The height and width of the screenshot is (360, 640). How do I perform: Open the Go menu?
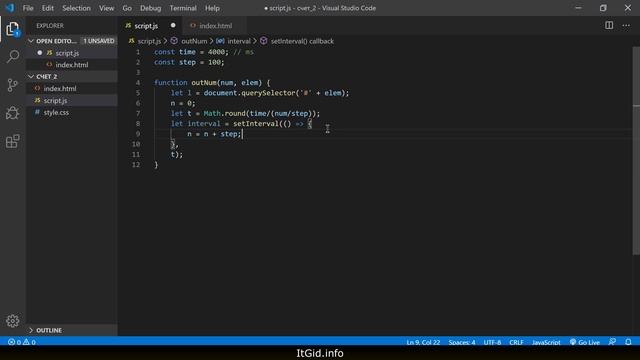(127, 8)
